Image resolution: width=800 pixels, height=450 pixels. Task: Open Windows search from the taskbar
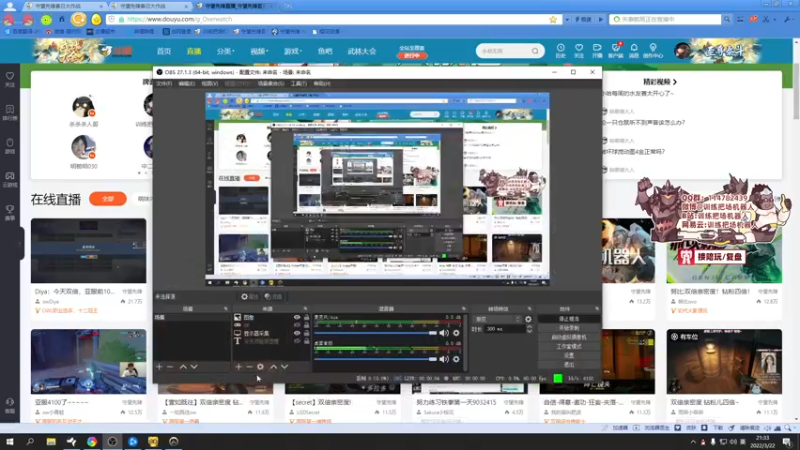30,442
